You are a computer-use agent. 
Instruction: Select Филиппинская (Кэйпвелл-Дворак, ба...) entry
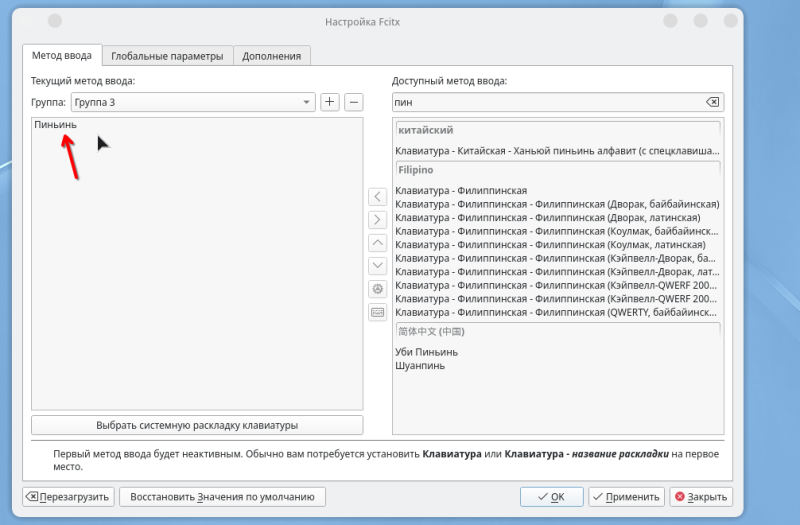pos(558,258)
